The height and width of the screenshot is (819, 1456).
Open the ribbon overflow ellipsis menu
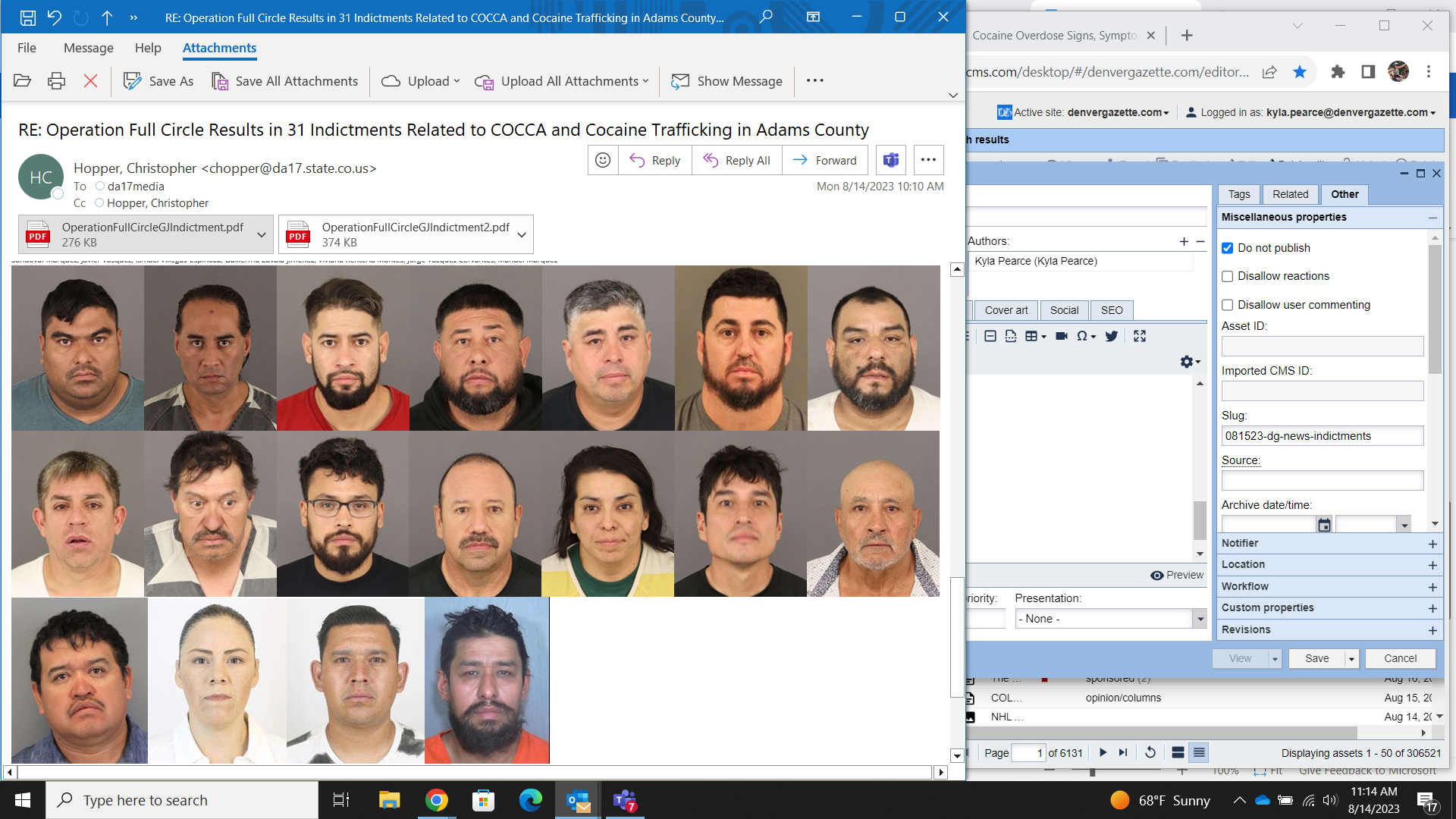click(x=815, y=80)
